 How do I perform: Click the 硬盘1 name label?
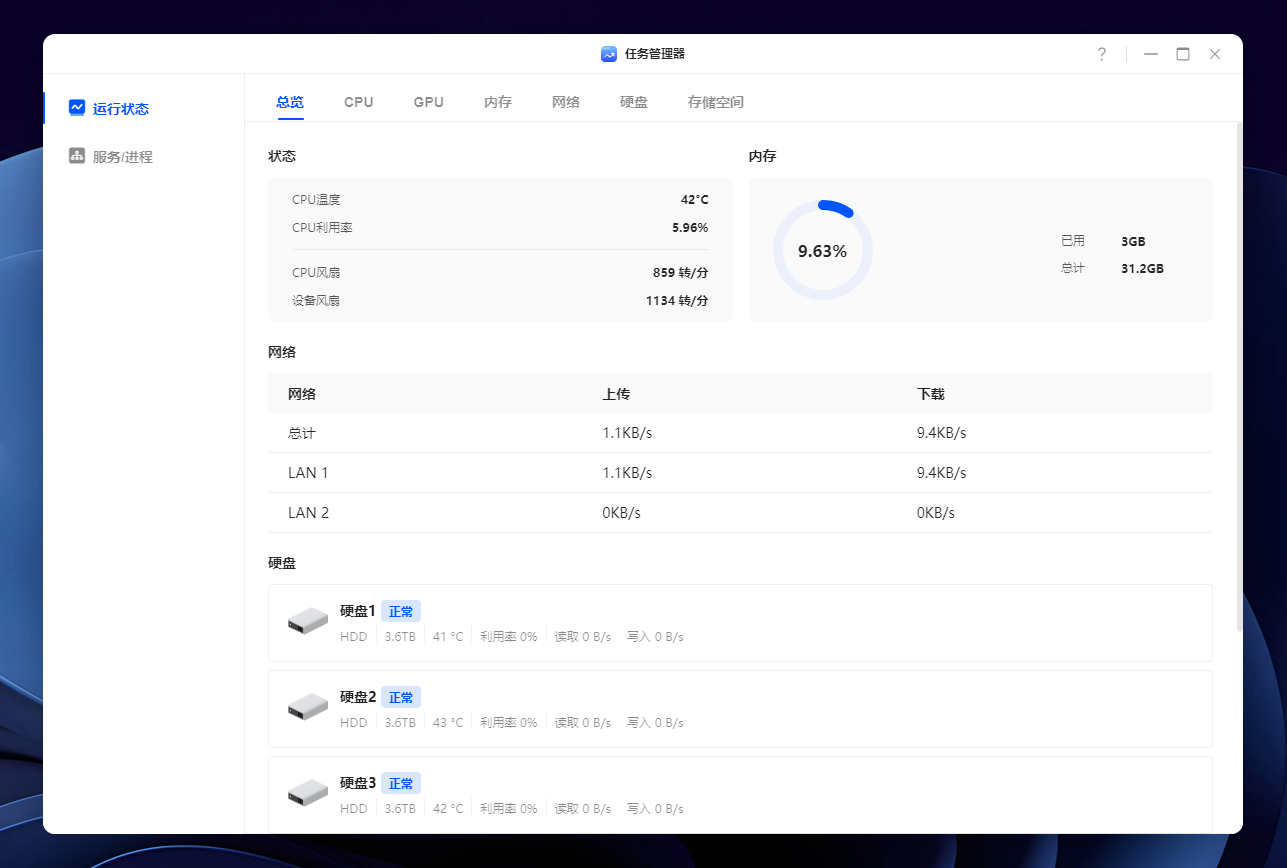click(358, 611)
